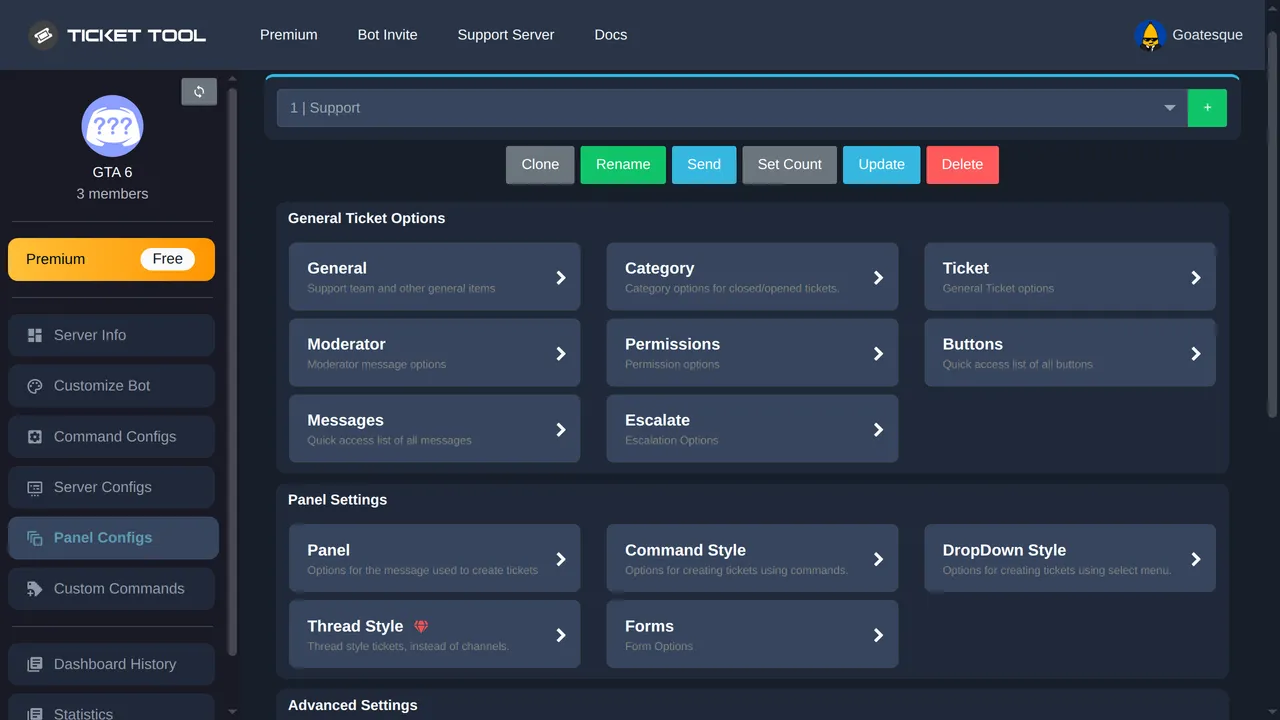Click the Ticket Tool logo icon
The image size is (1280, 720).
coord(43,35)
